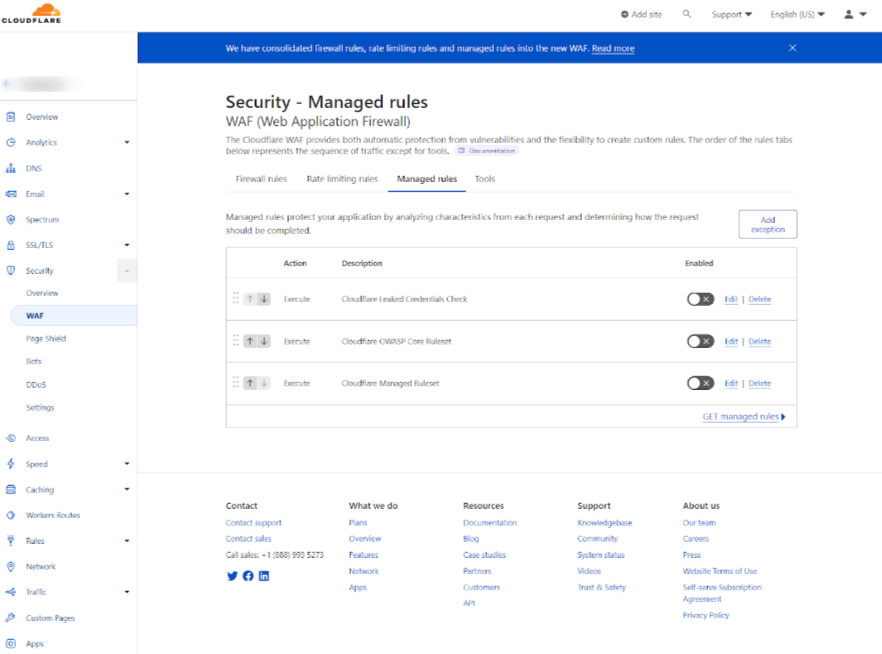Viewport: 882px width, 654px height.
Task: Expand the Analytics sidebar menu arrow
Action: click(127, 142)
